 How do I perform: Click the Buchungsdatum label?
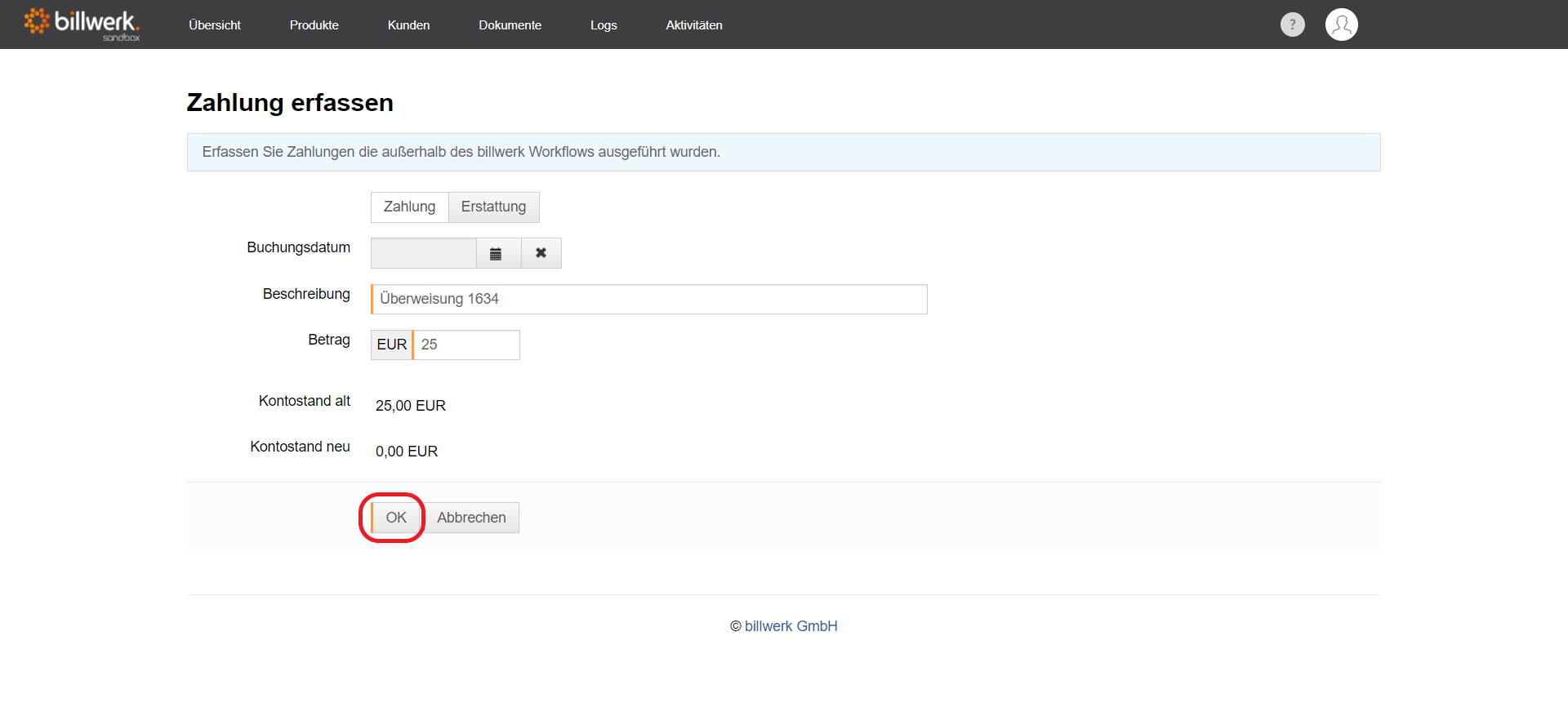(298, 247)
